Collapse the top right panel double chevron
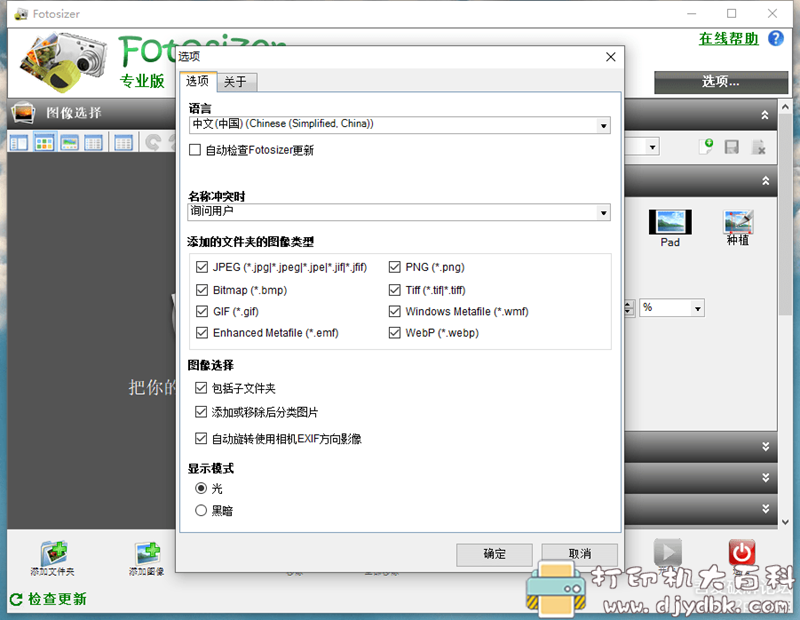This screenshot has width=800, height=620. coord(765,115)
